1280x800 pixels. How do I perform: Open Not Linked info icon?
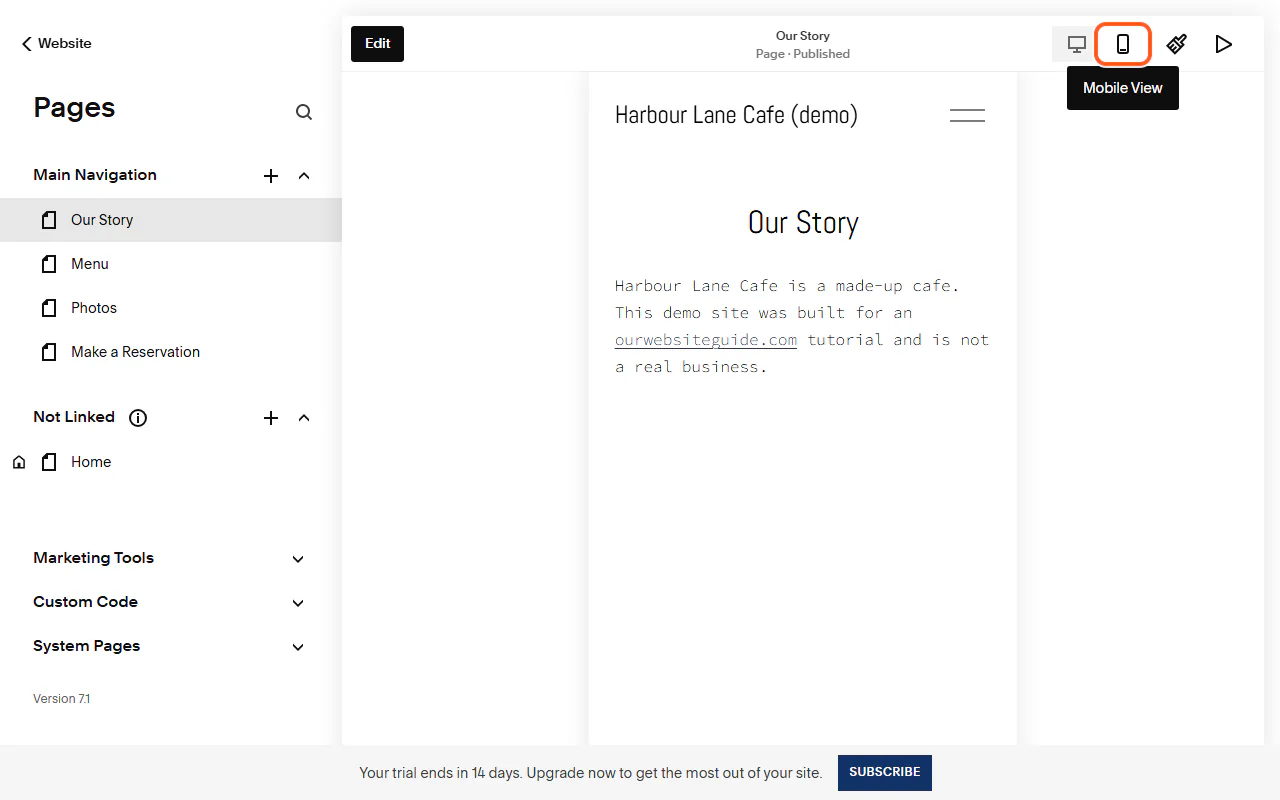[x=138, y=418]
